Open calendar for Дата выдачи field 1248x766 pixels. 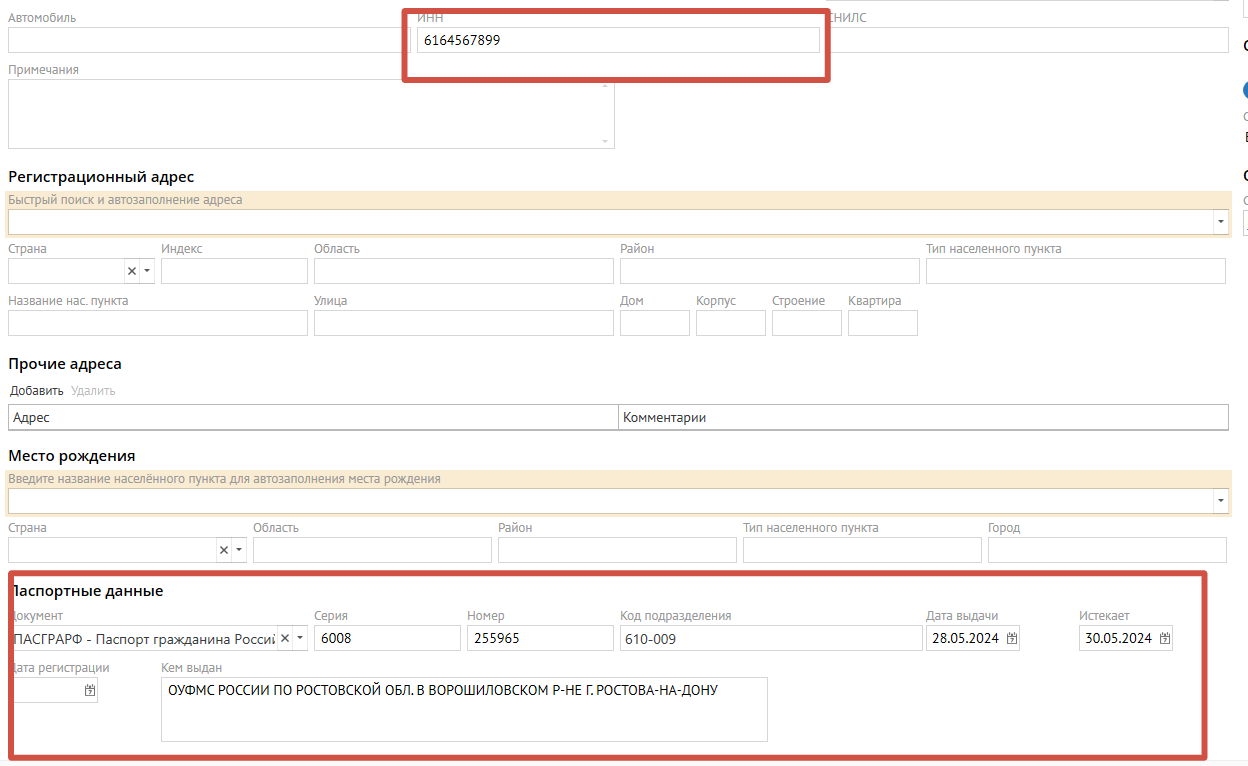[x=1011, y=638]
